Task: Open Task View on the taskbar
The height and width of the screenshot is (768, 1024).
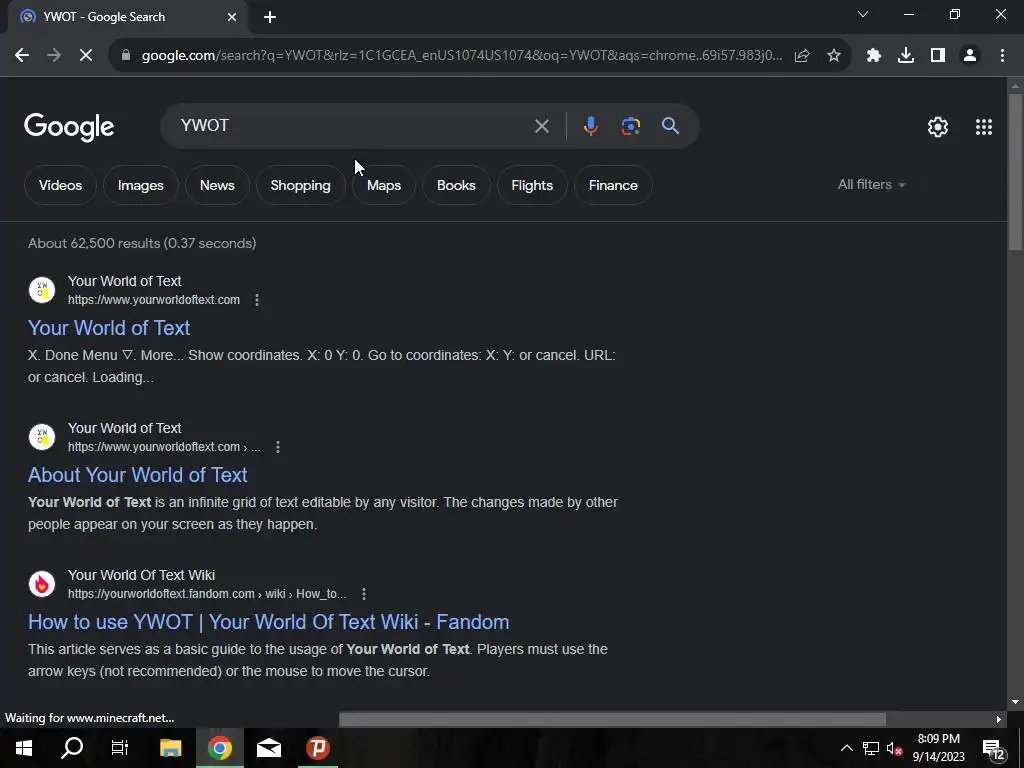Action: pos(120,748)
